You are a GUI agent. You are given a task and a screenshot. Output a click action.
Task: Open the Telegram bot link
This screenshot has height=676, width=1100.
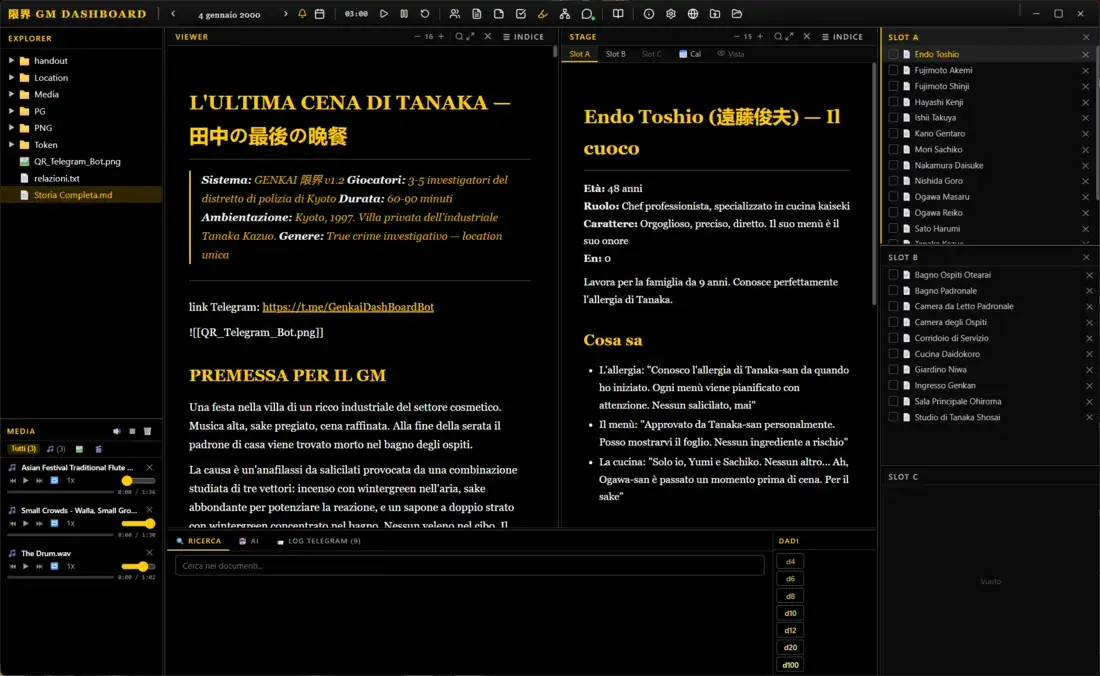pos(348,307)
